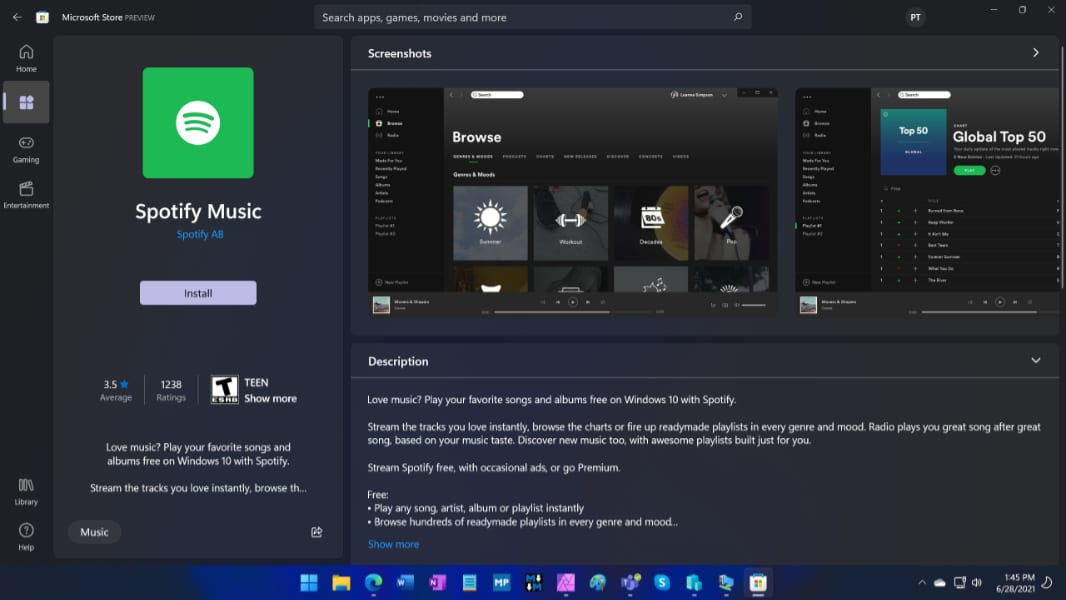This screenshot has width=1066, height=600.
Task: Click the back arrow in title bar
Action: (17, 17)
